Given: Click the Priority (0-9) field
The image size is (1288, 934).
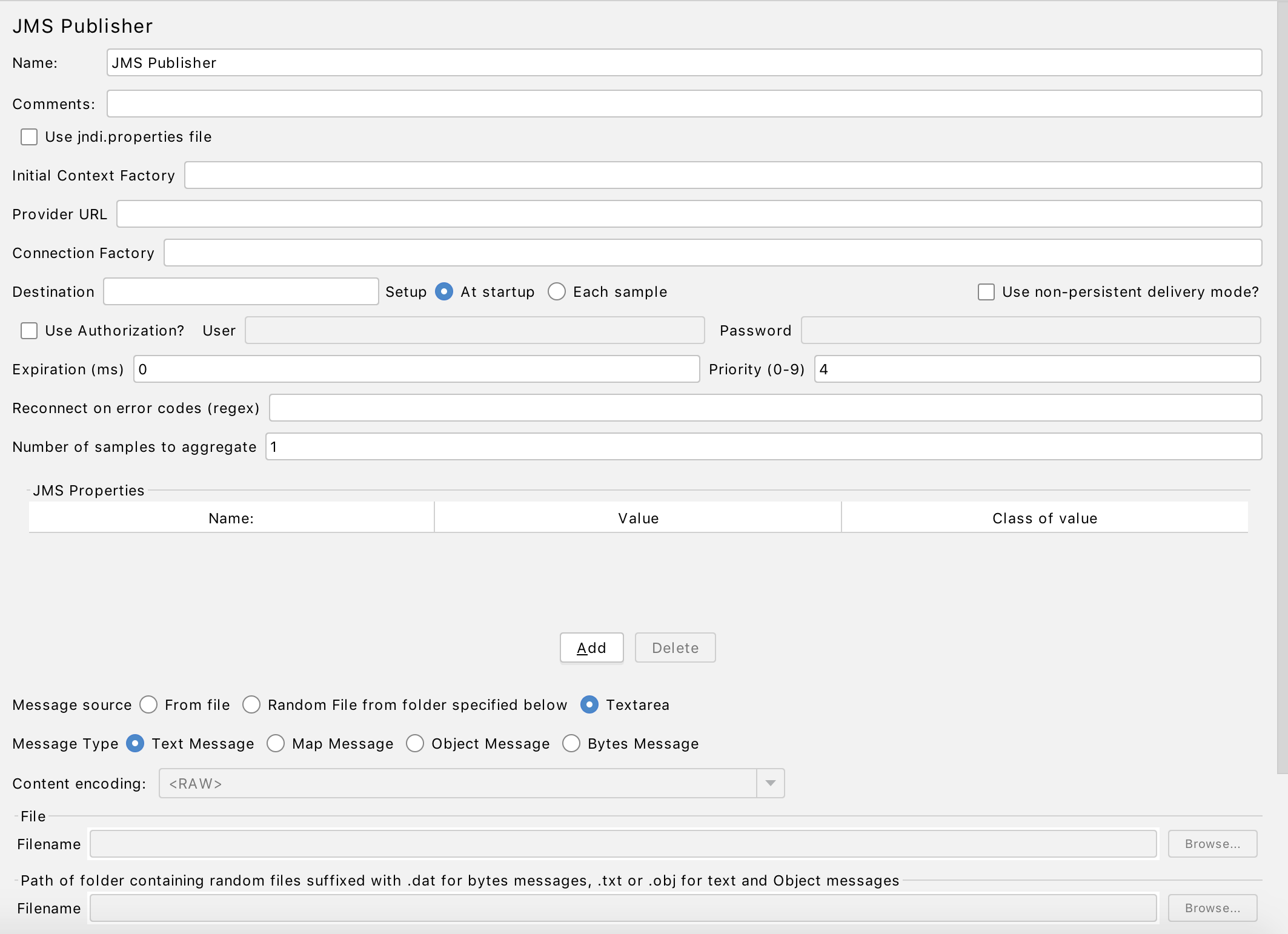Looking at the screenshot, I should (1037, 369).
